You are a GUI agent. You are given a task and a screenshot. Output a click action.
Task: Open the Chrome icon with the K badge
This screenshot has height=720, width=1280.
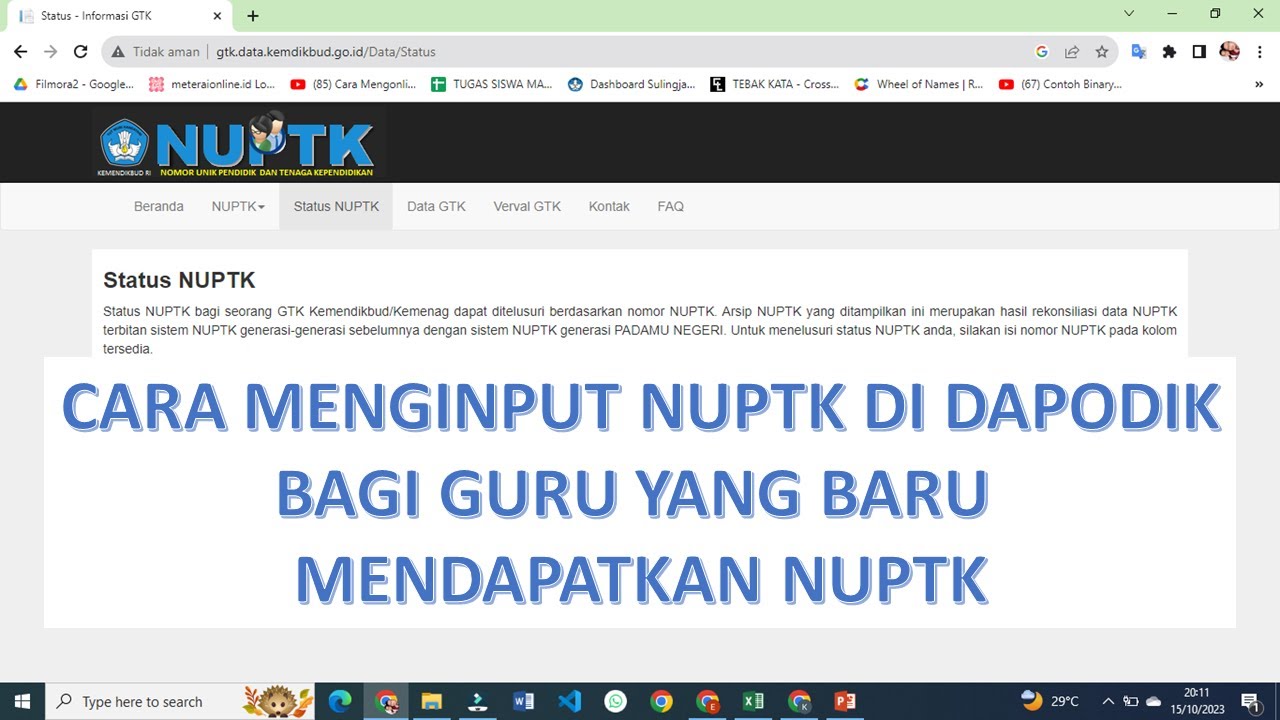(799, 701)
